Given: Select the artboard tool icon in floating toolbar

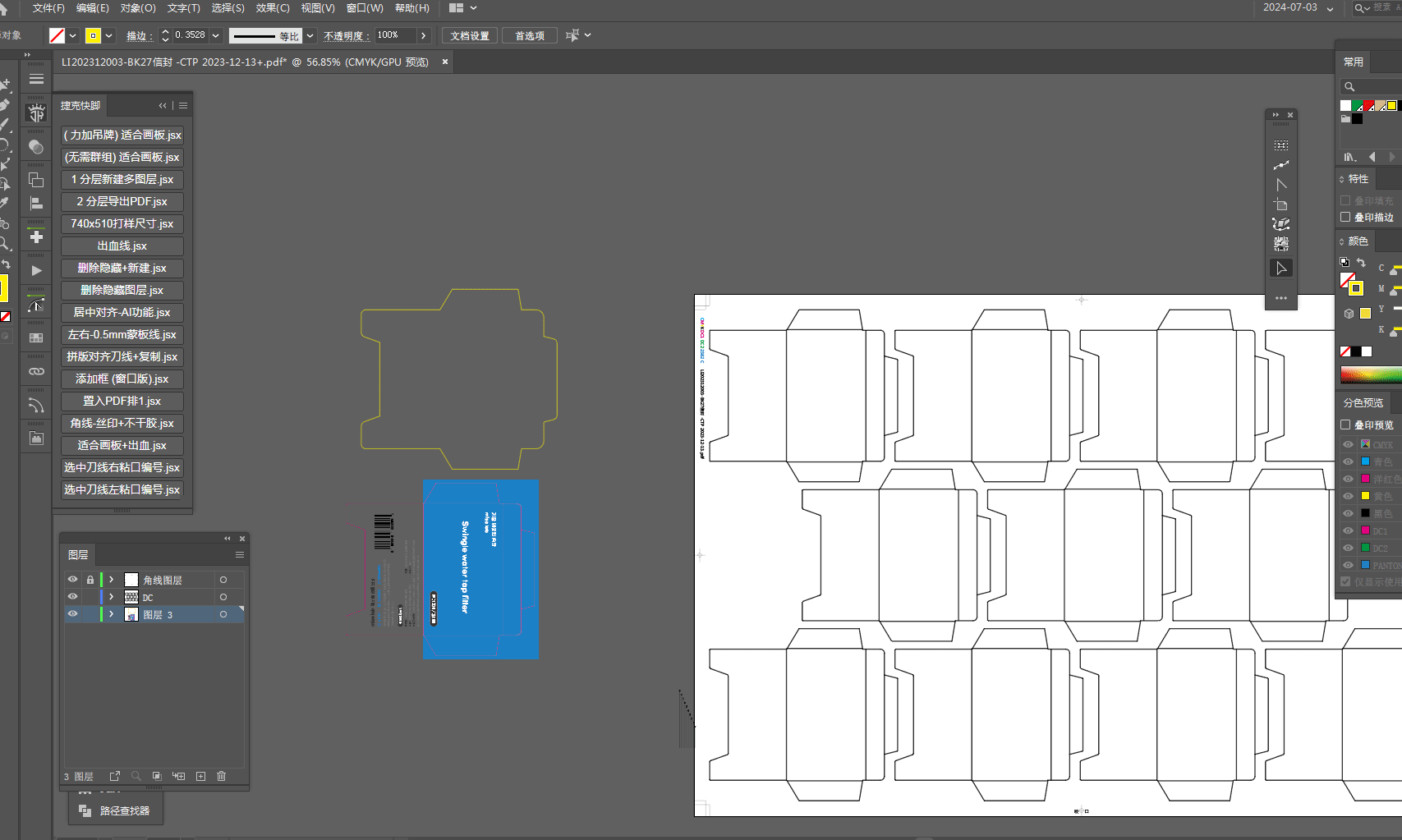Looking at the screenshot, I should 1281,204.
